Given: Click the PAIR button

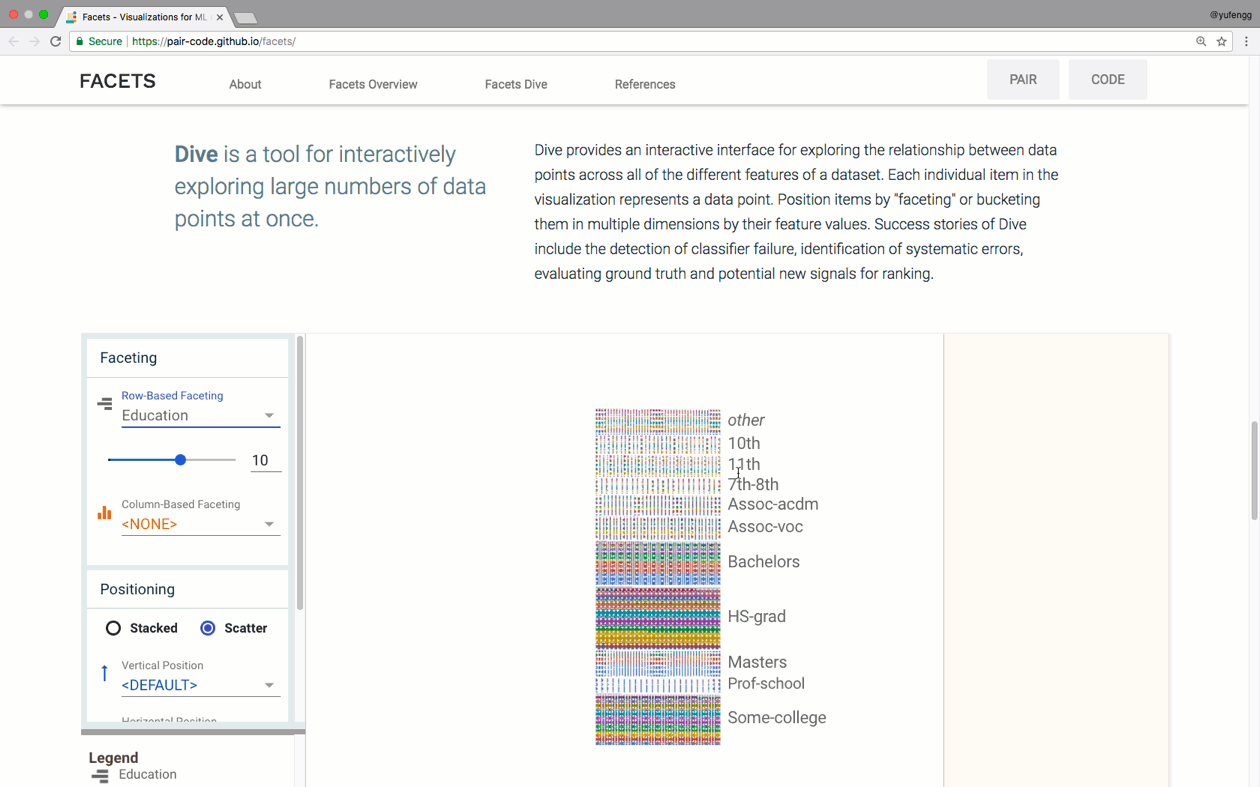Looking at the screenshot, I should pyautogui.click(x=1023, y=78).
